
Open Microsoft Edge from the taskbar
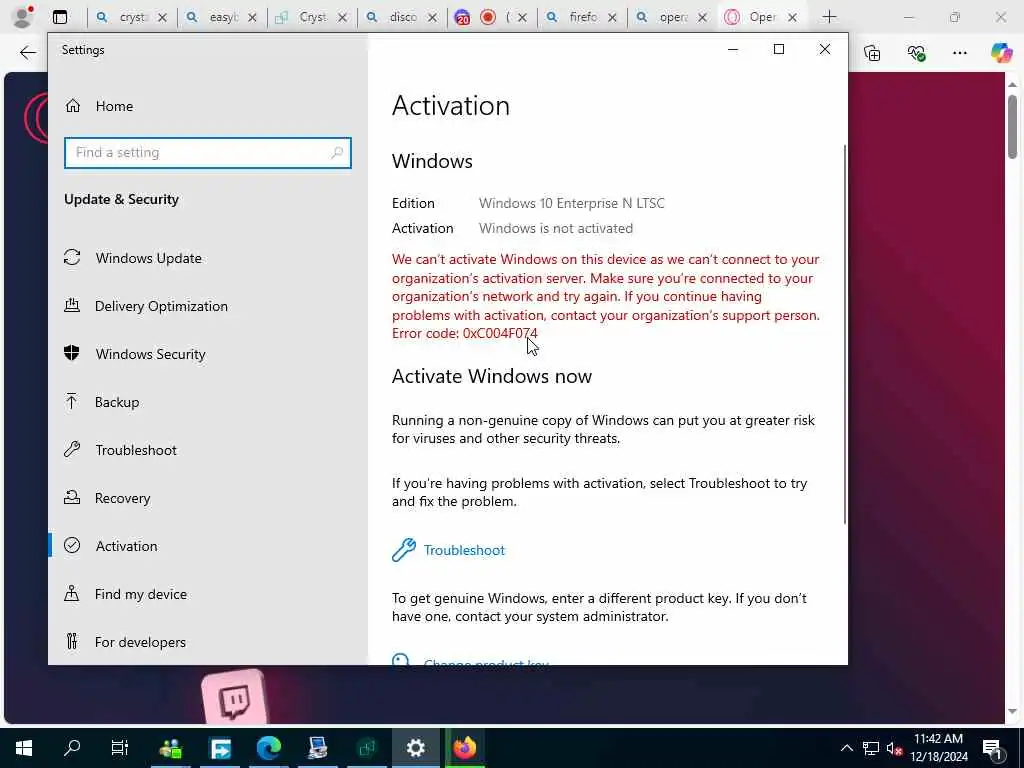[x=268, y=748]
